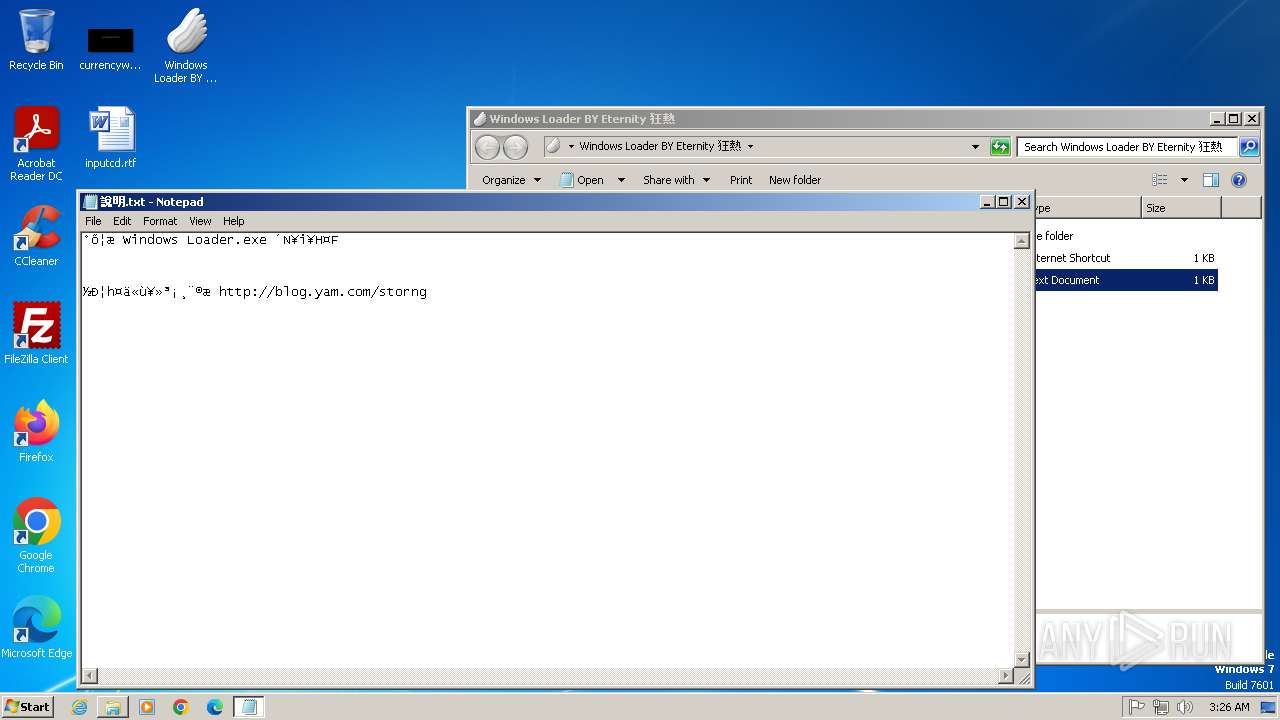Launch FileZilla Client shortcut
The image size is (1280, 720).
36,334
